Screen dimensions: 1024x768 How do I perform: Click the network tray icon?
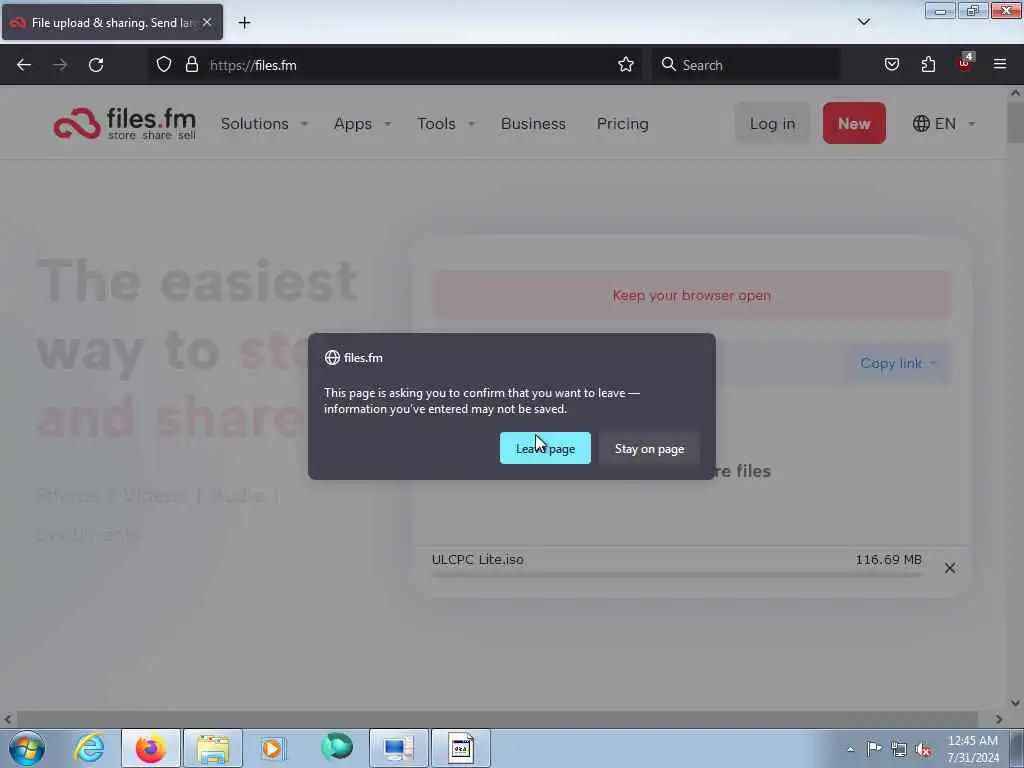pos(899,749)
